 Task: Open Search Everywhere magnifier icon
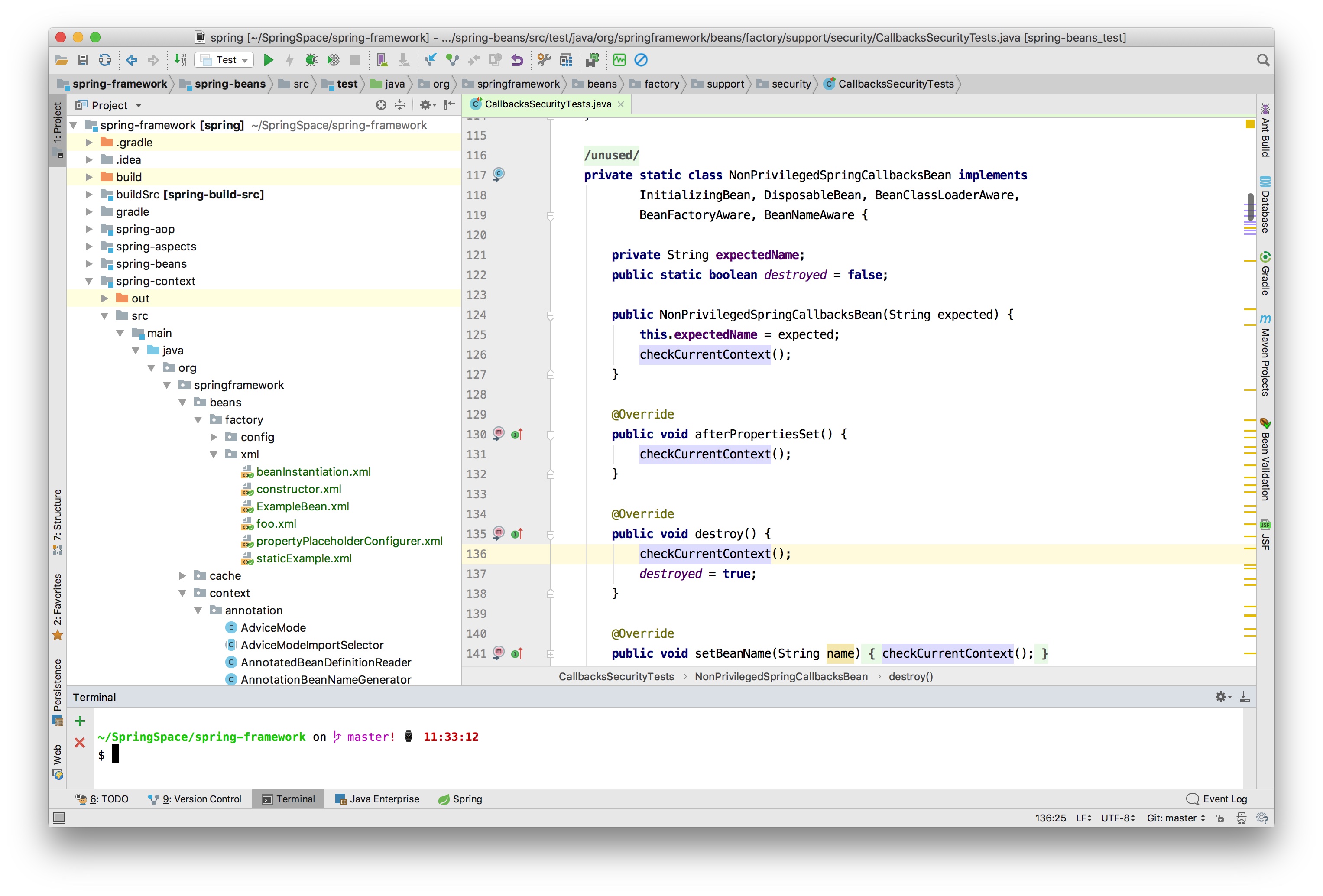pyautogui.click(x=1263, y=60)
